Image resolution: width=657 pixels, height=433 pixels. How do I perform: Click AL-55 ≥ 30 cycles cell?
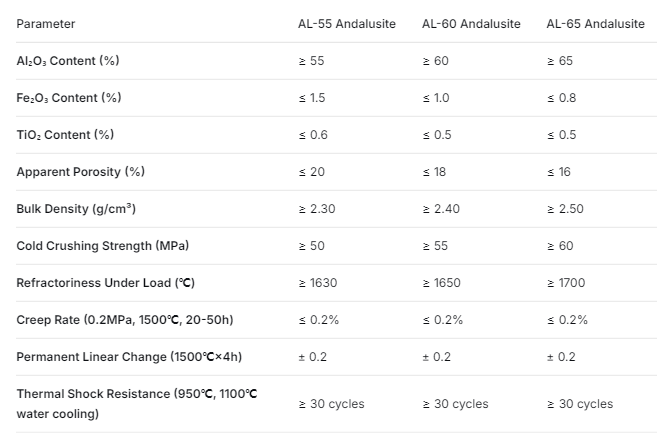pos(331,404)
